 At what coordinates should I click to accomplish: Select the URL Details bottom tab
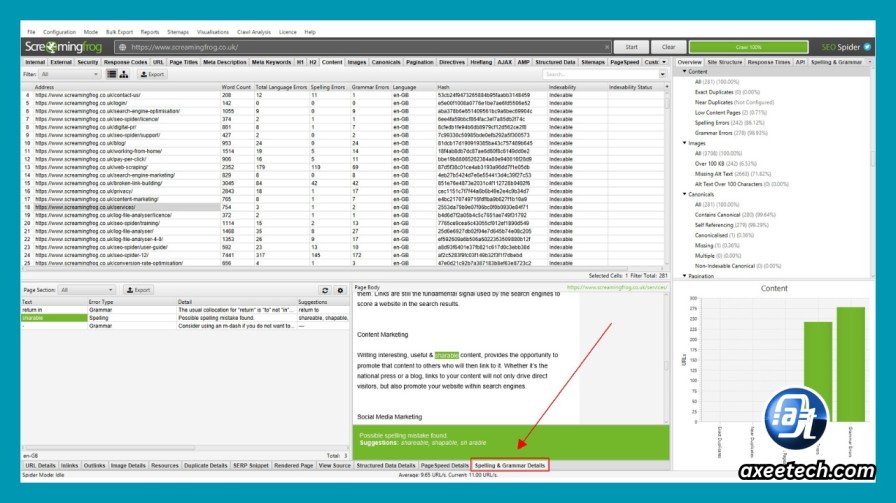click(40, 465)
